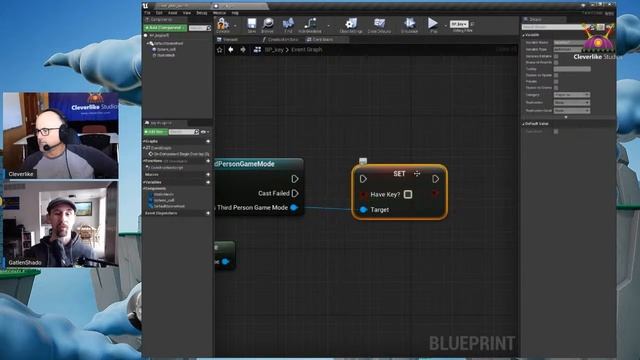The image size is (640, 360).
Task: Click the Tooltip text field in Details
Action: coord(572,69)
